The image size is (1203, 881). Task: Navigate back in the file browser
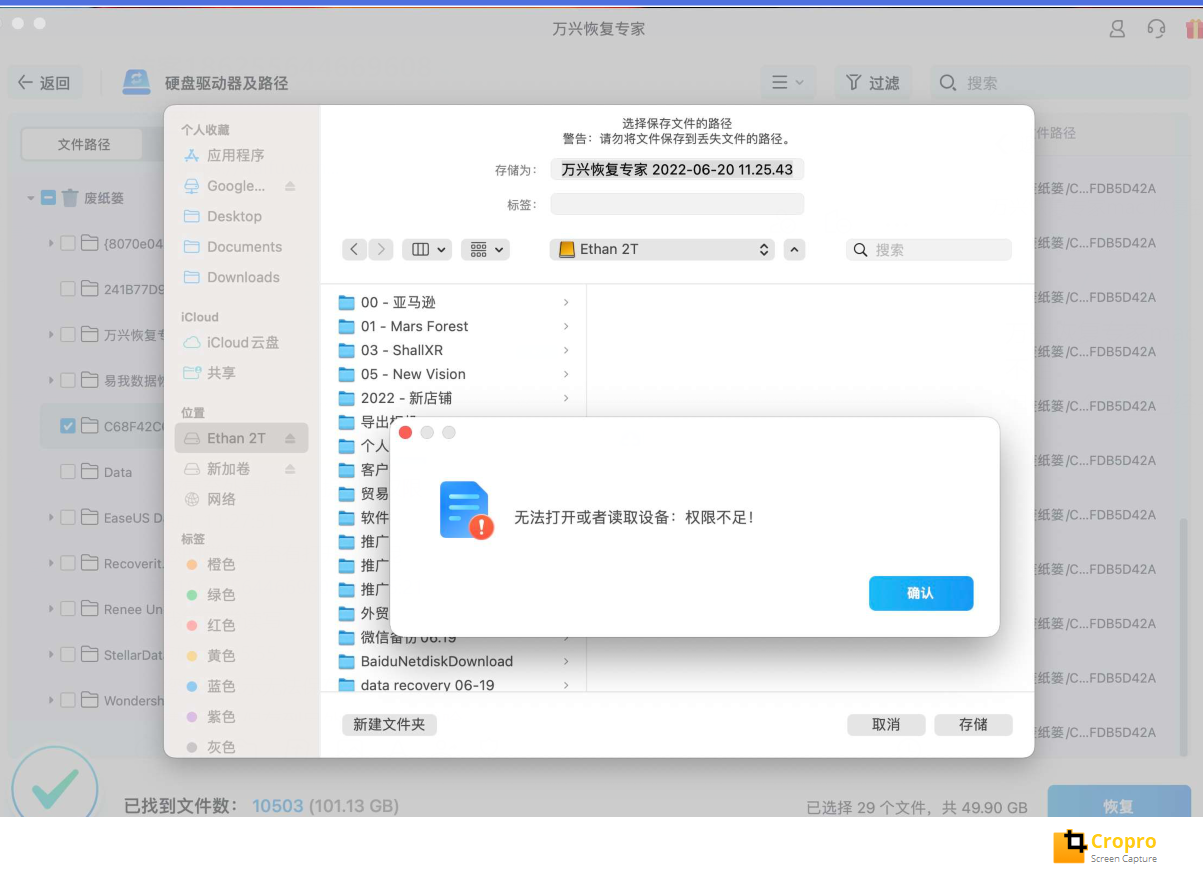coord(354,249)
